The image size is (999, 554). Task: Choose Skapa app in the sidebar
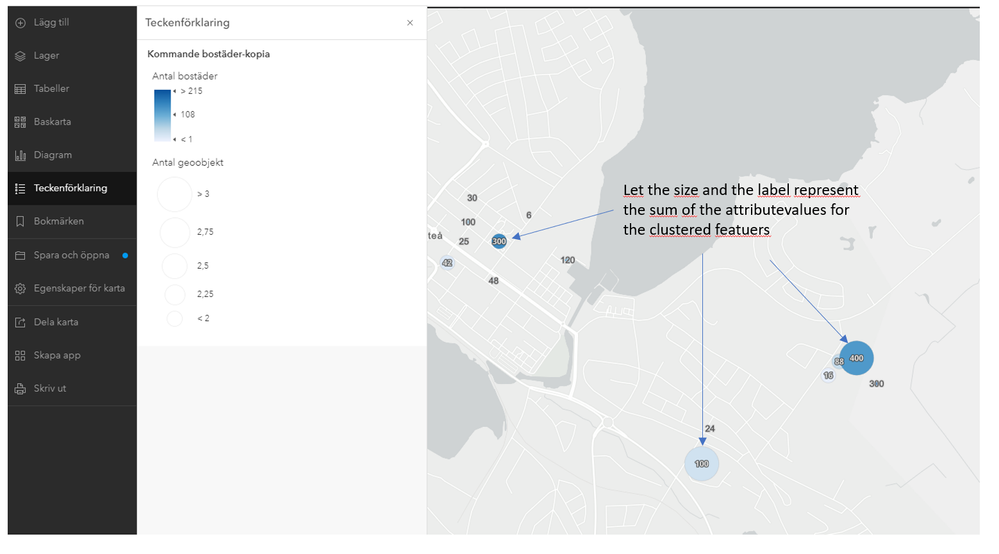57,355
